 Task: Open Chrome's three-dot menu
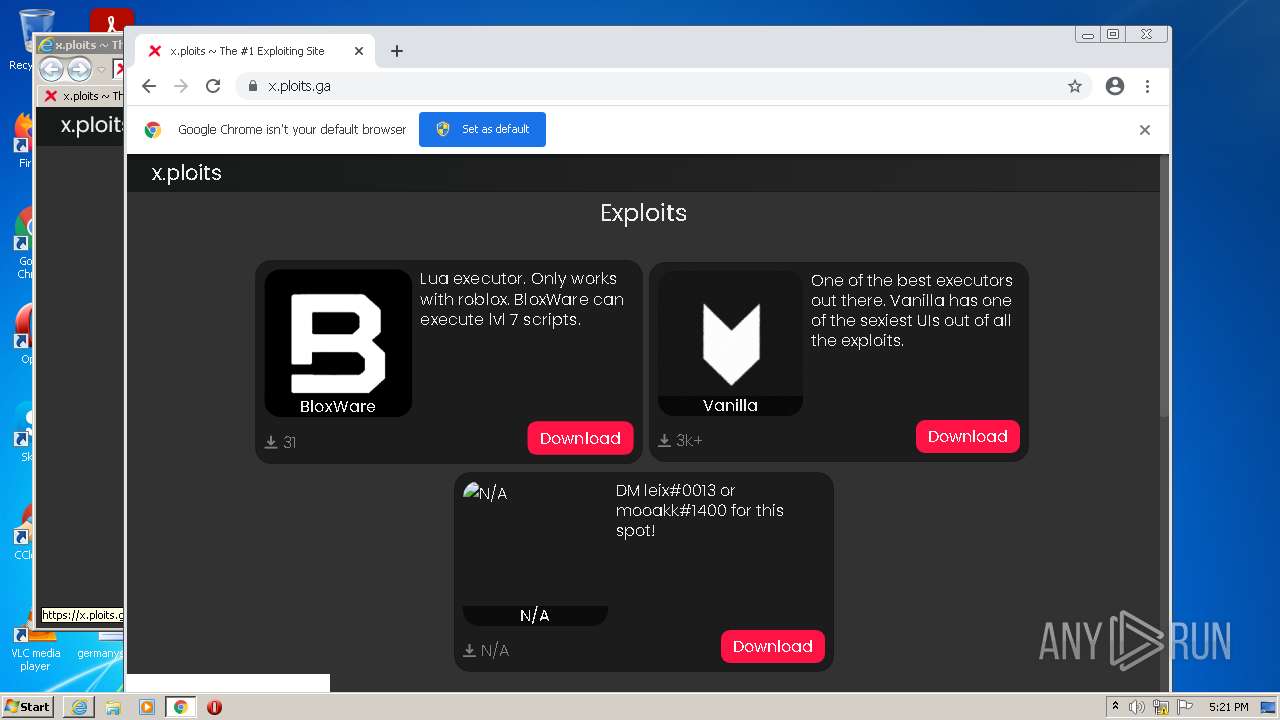point(1147,86)
